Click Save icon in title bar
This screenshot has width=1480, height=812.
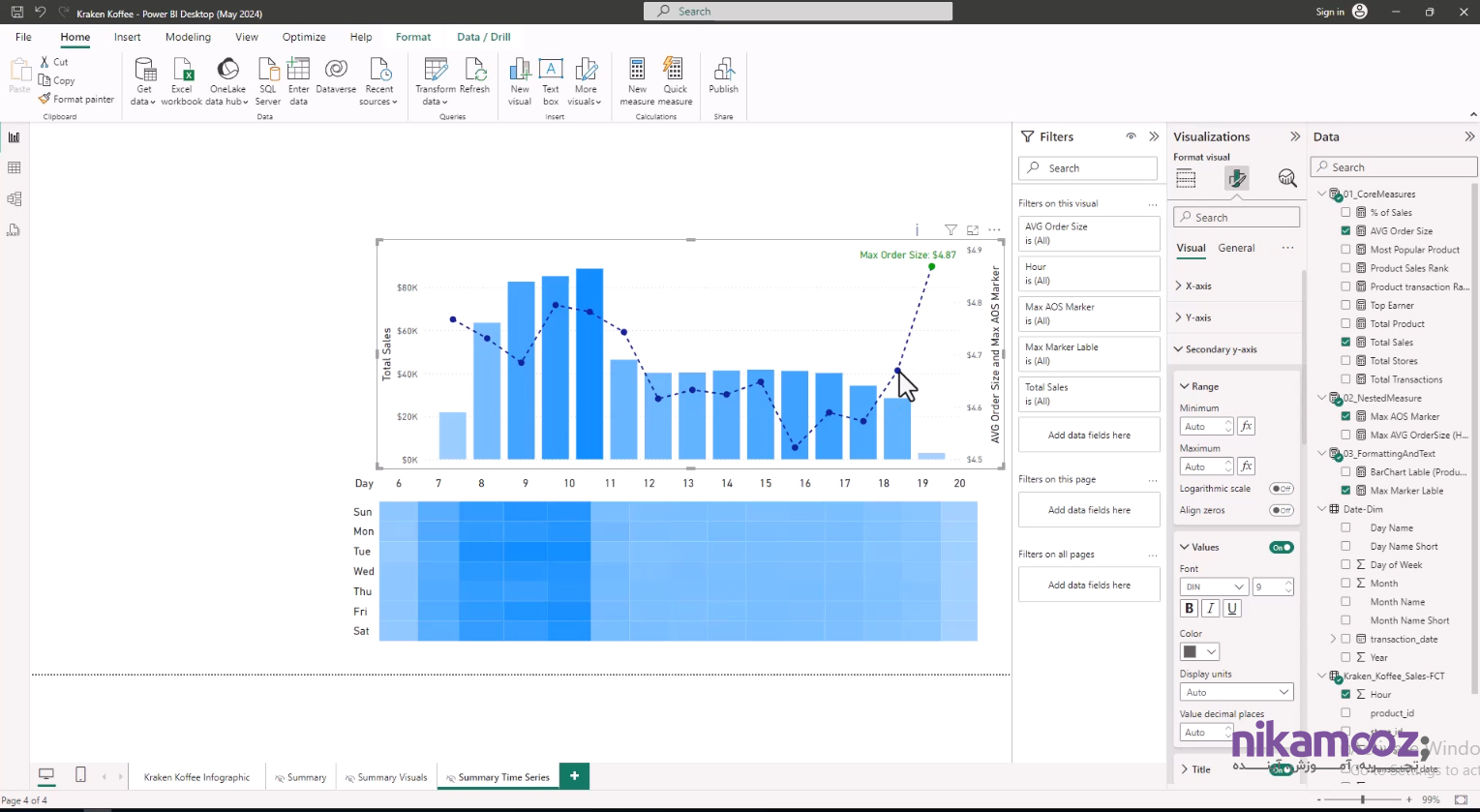(16, 13)
